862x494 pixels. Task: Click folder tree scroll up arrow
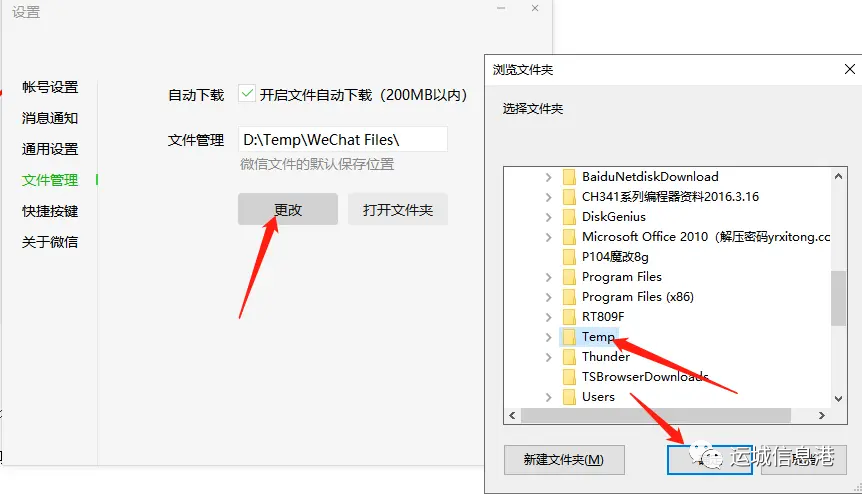[x=838, y=176]
